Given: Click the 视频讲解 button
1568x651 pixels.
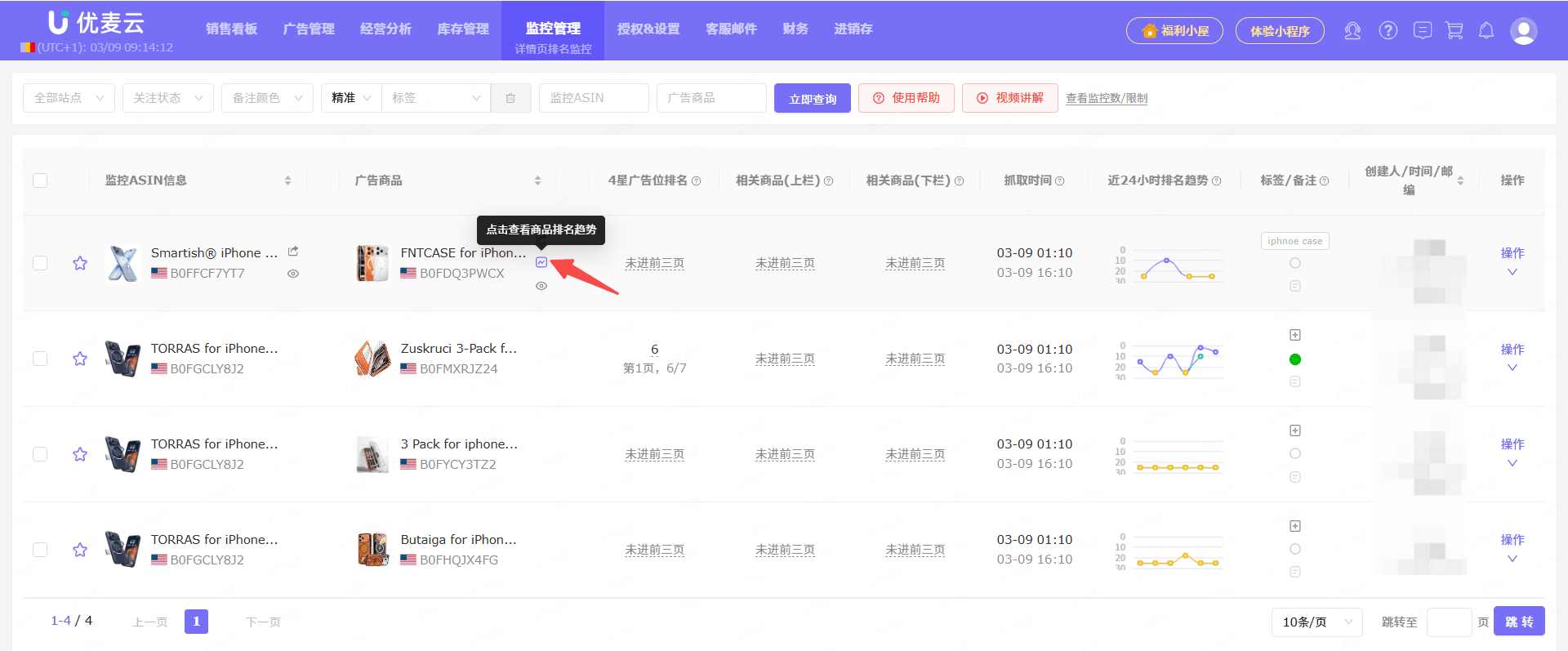Looking at the screenshot, I should pos(1010,98).
